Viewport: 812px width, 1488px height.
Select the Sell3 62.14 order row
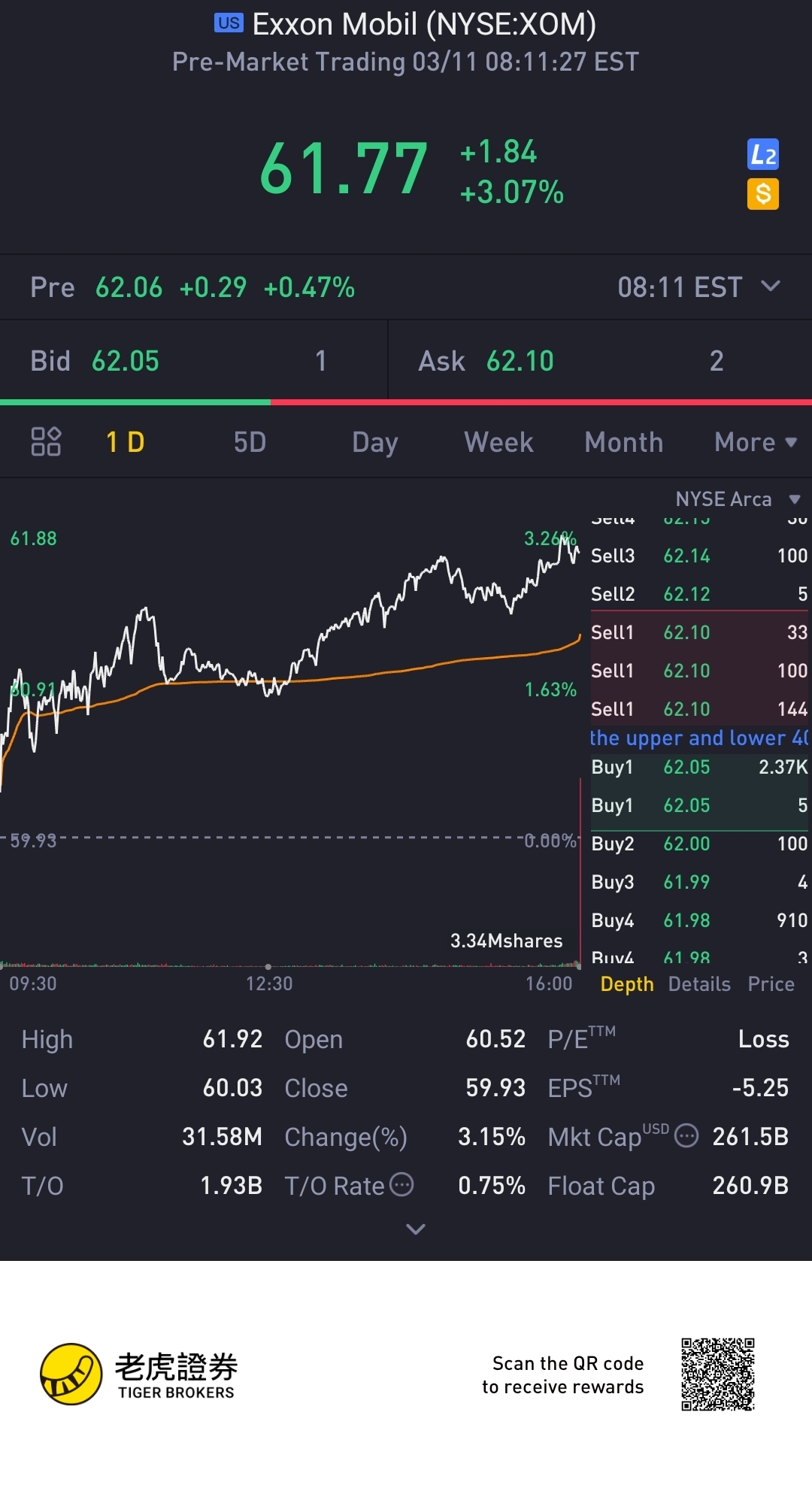point(699,556)
